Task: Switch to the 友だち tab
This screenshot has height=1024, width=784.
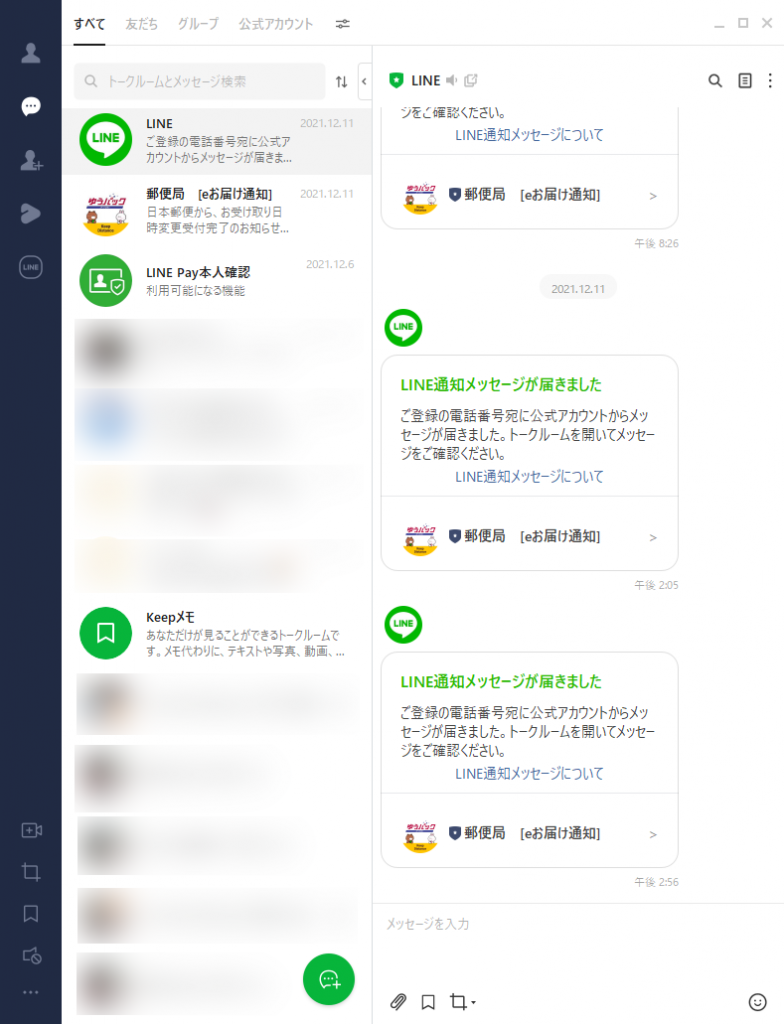Action: tap(142, 24)
